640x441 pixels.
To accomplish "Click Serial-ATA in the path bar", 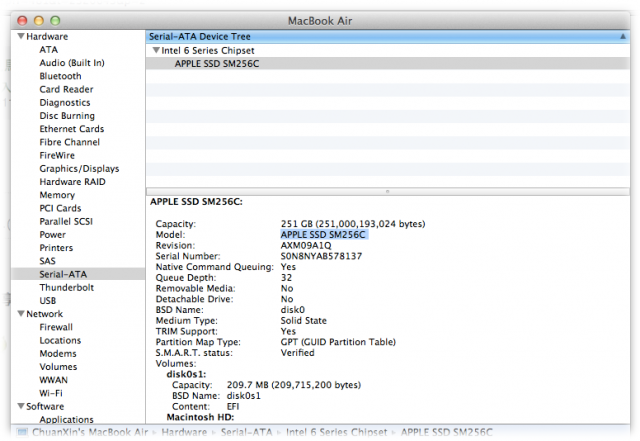I will [x=247, y=432].
